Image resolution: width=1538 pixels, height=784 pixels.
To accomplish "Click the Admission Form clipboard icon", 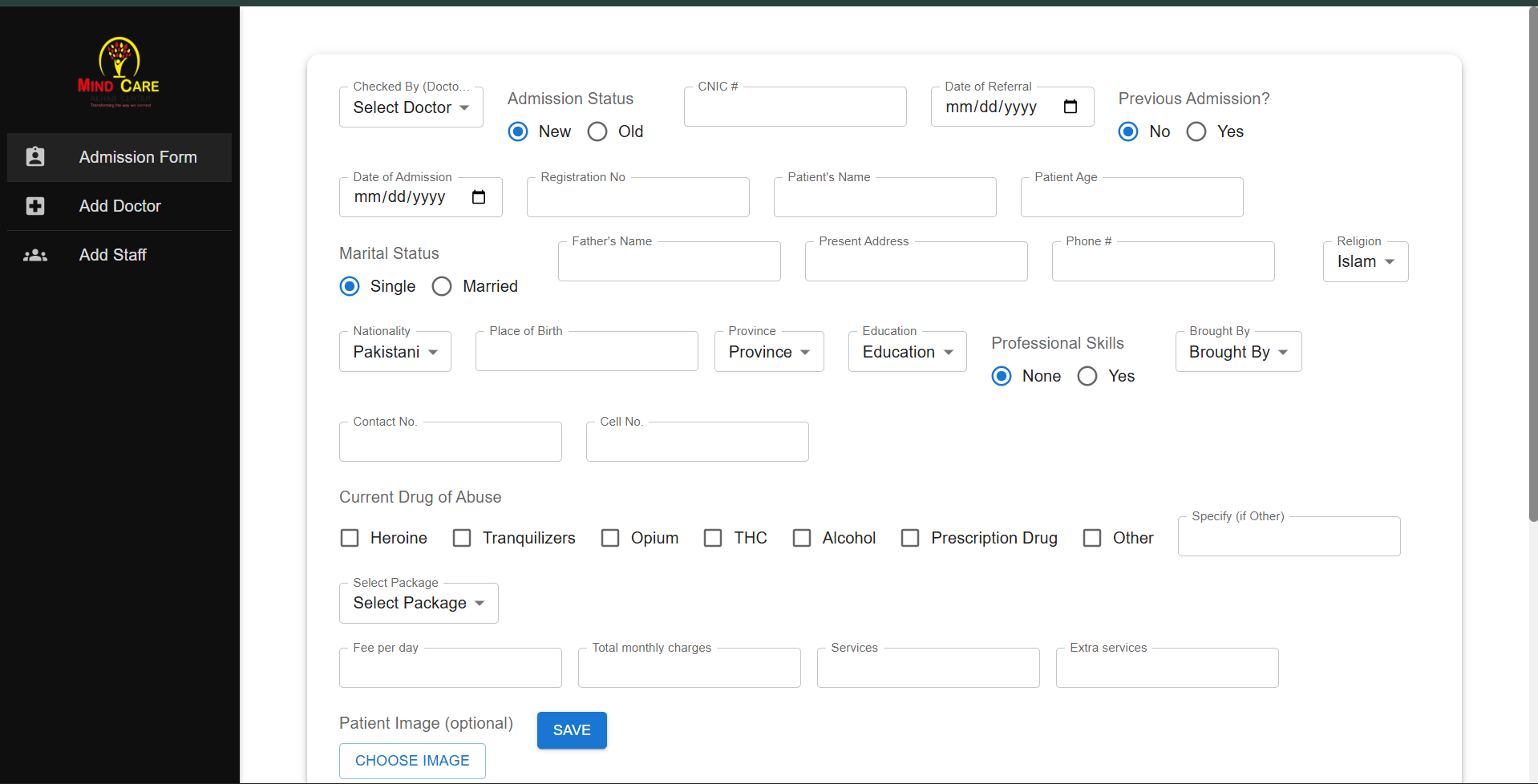I will tap(35, 157).
